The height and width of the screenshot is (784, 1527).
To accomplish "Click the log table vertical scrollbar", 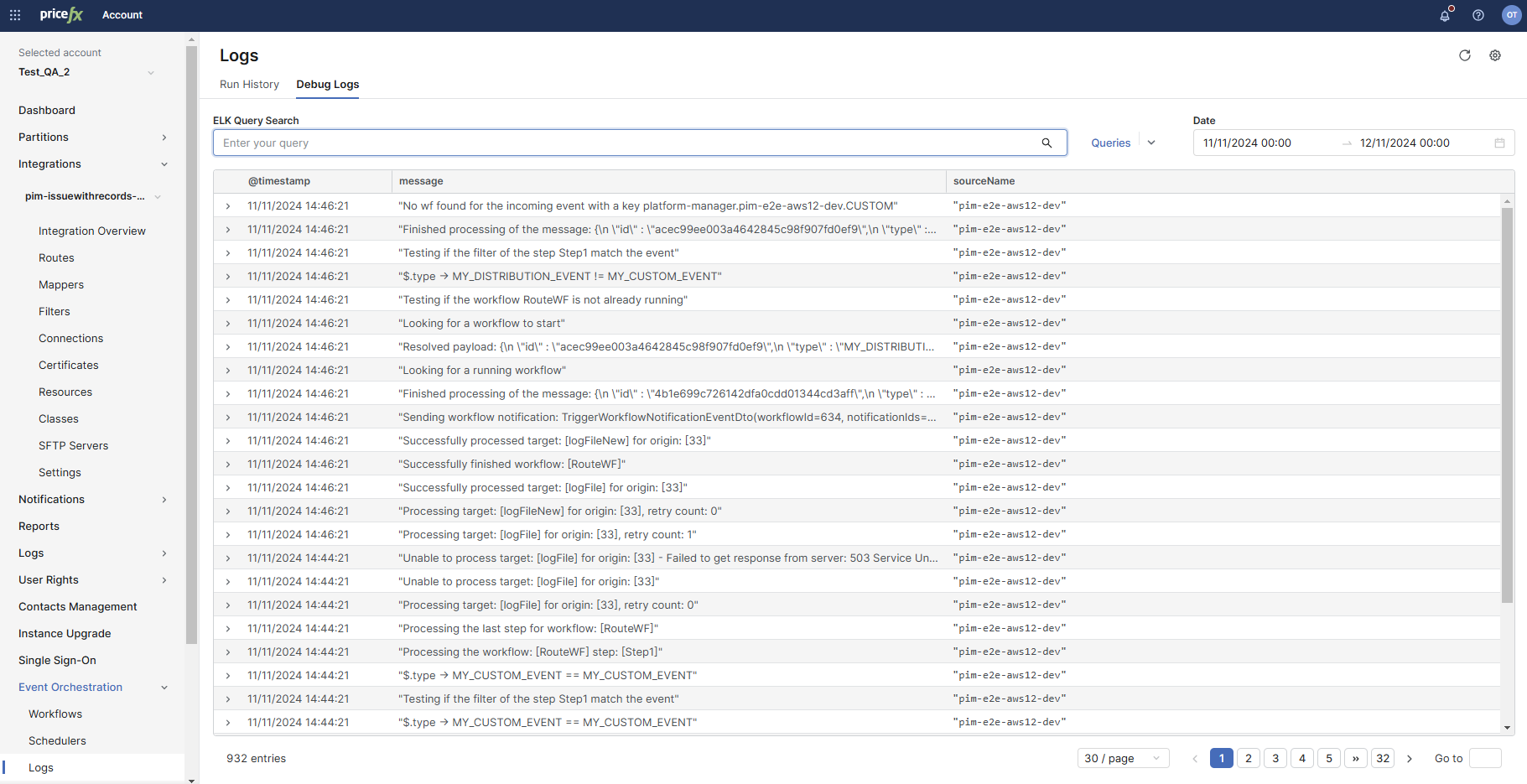I will 1507,402.
